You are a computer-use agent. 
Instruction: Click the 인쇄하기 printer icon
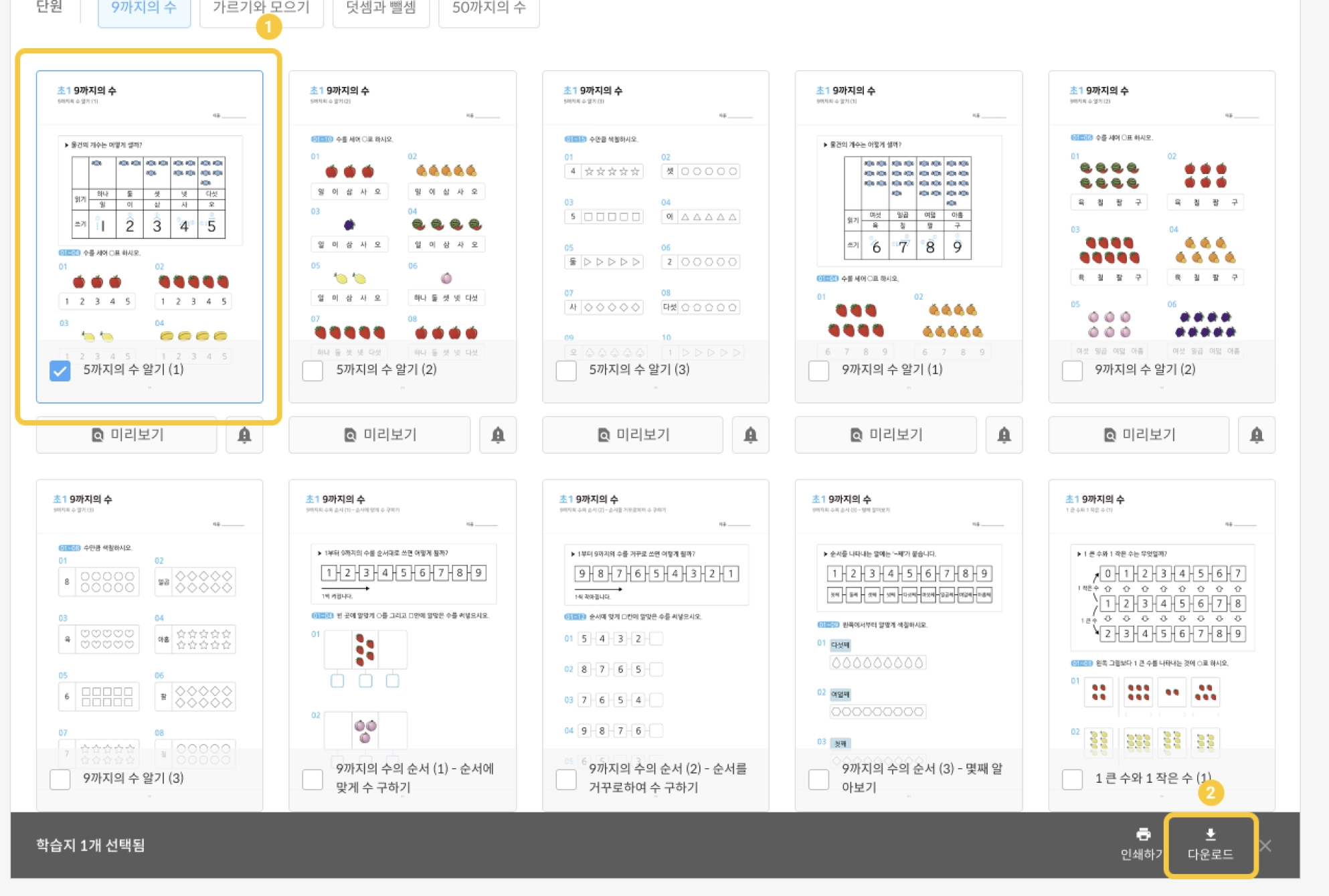point(1143,834)
